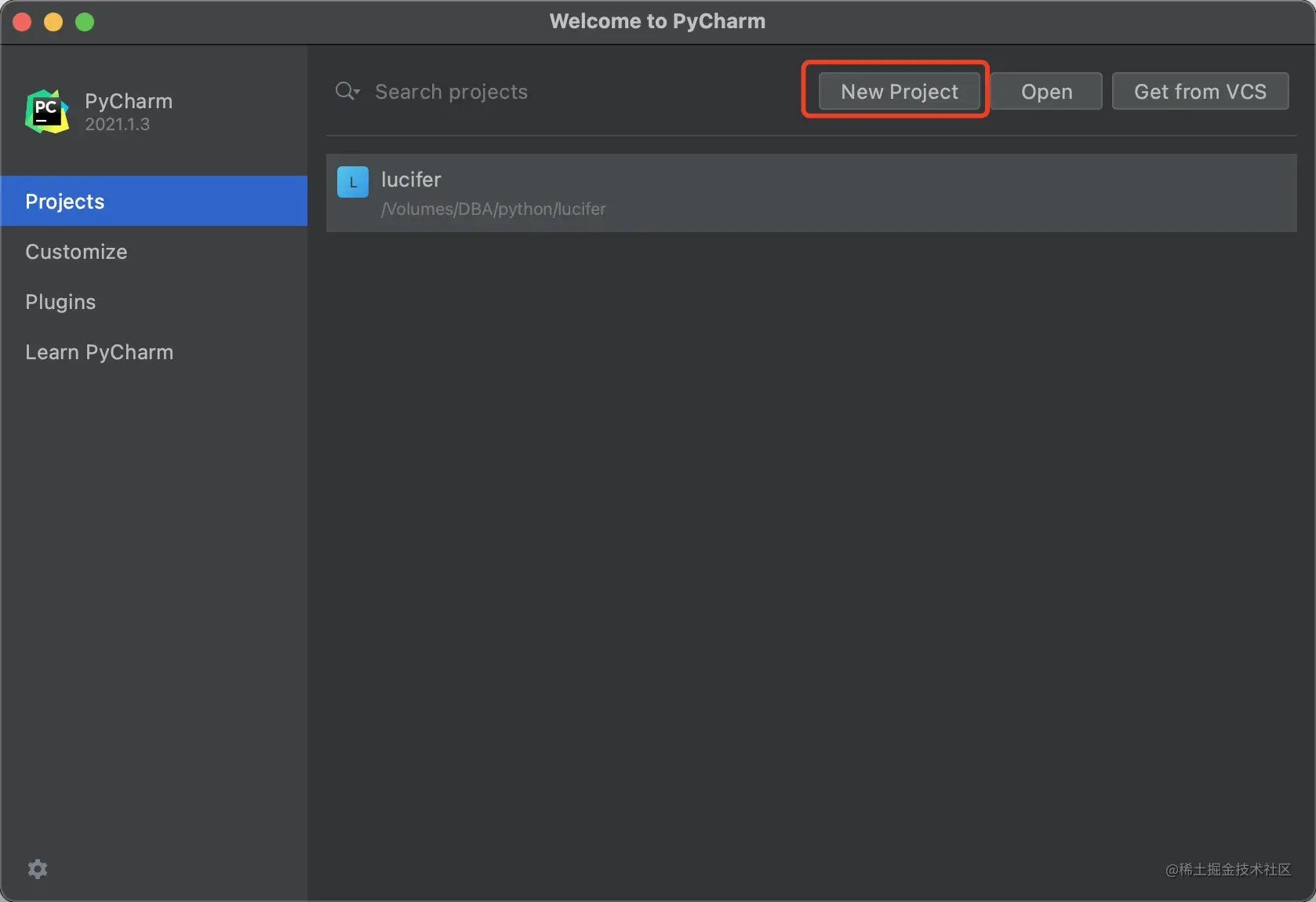1316x902 pixels.
Task: Open the lucifer recent project
Action: 811,193
